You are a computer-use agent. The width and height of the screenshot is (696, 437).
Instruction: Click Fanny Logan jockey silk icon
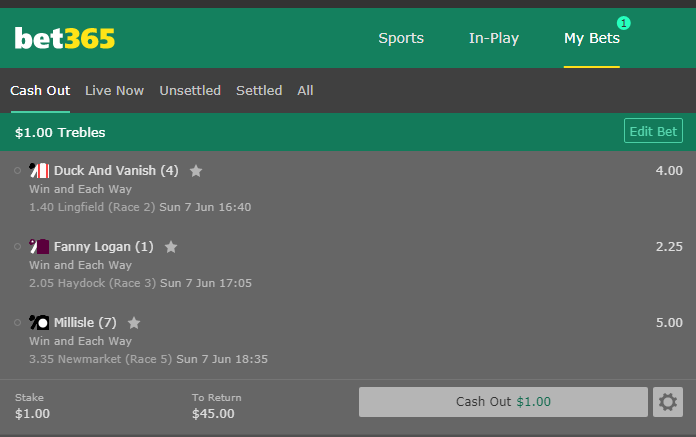tap(40, 247)
